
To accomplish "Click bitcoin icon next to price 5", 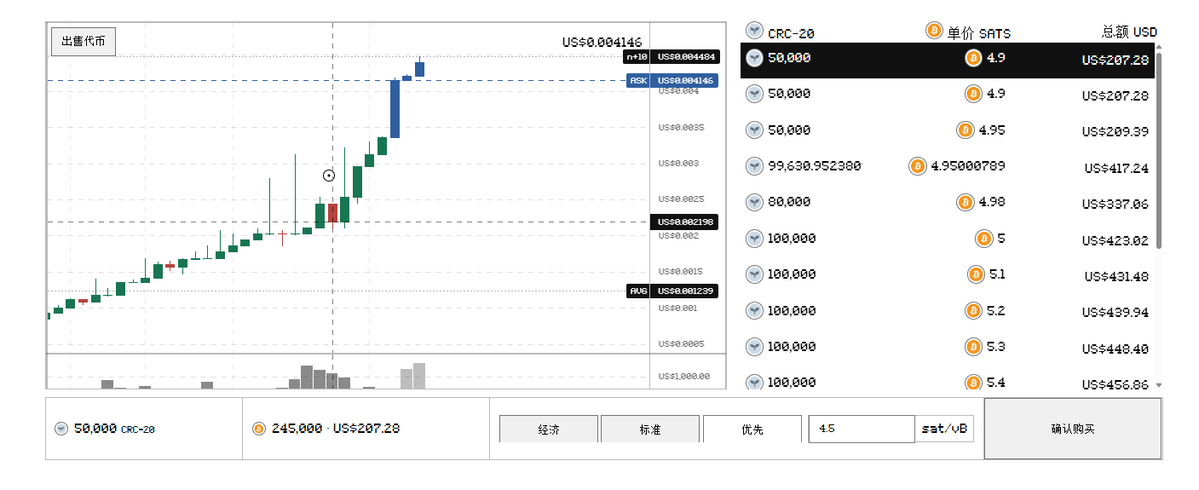I will (x=984, y=239).
